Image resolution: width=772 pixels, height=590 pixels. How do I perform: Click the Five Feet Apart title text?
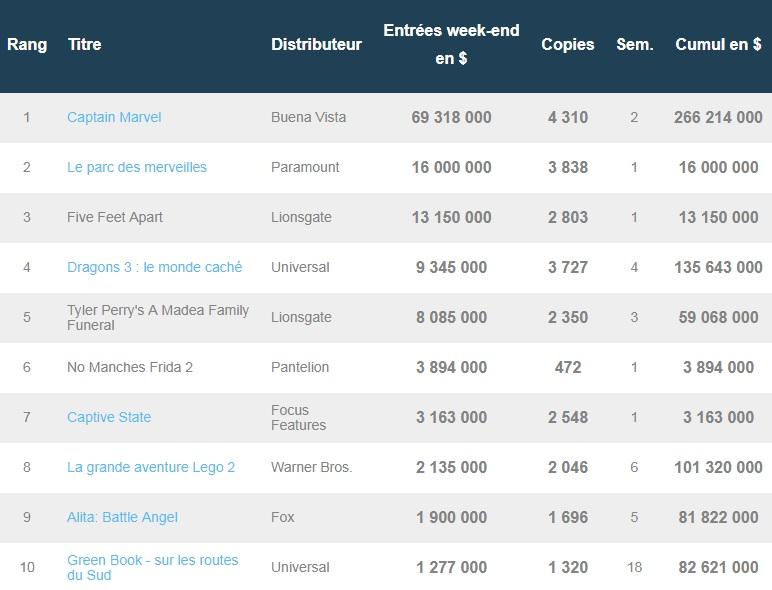tap(115, 217)
